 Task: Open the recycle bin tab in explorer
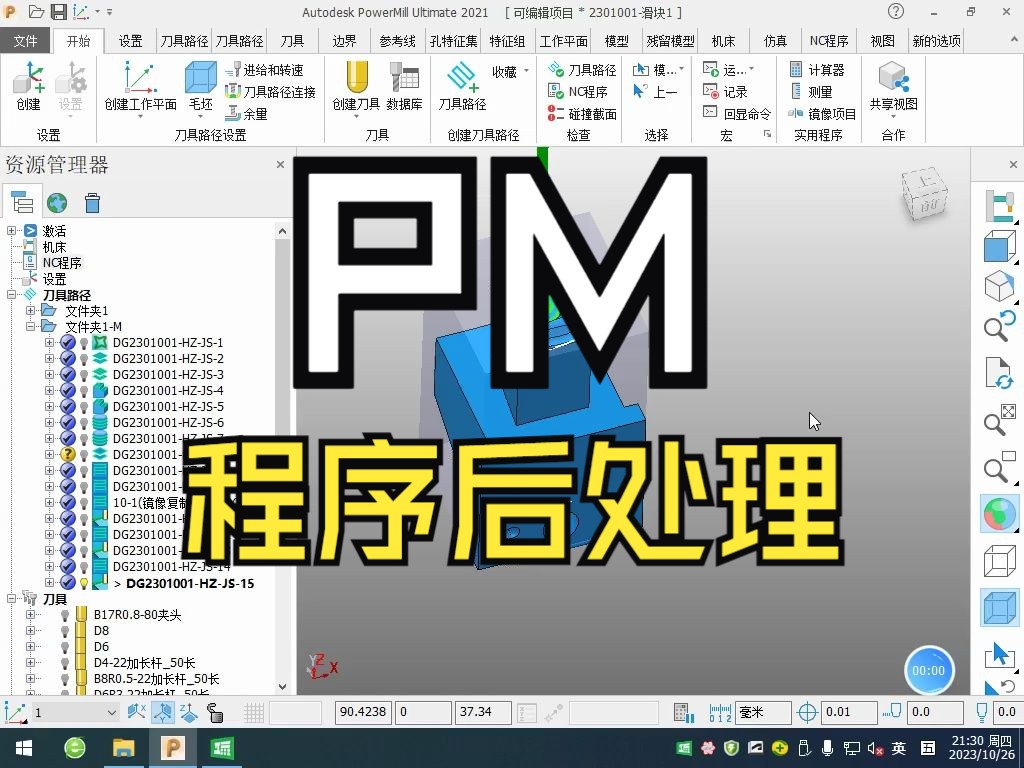tap(92, 203)
